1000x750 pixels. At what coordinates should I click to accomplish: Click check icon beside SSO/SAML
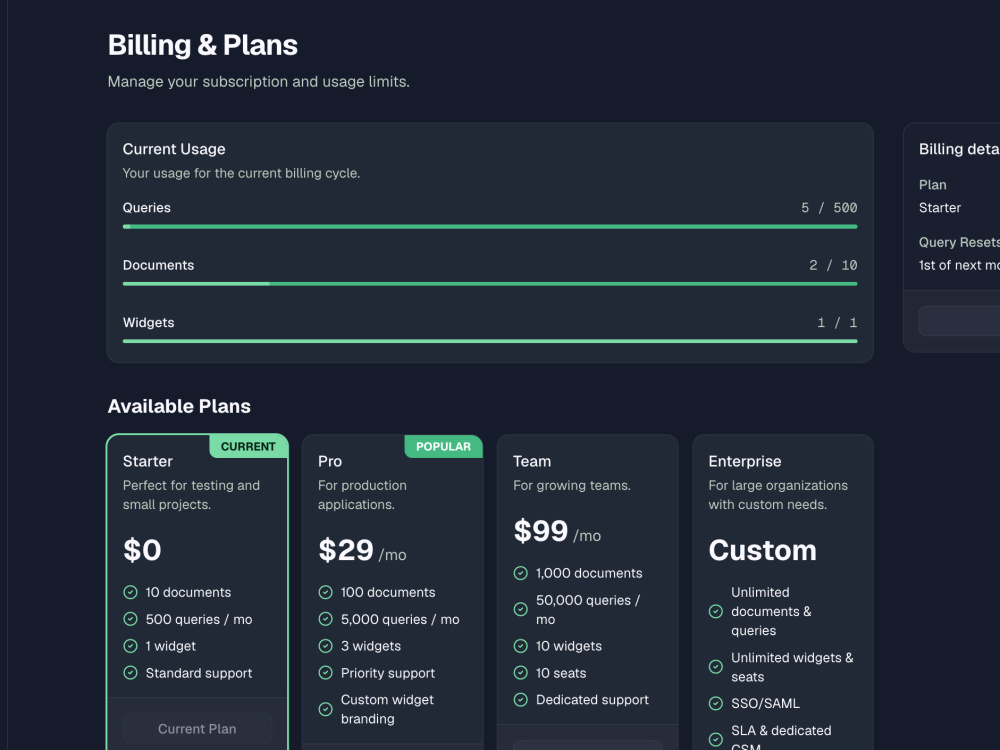coord(716,703)
